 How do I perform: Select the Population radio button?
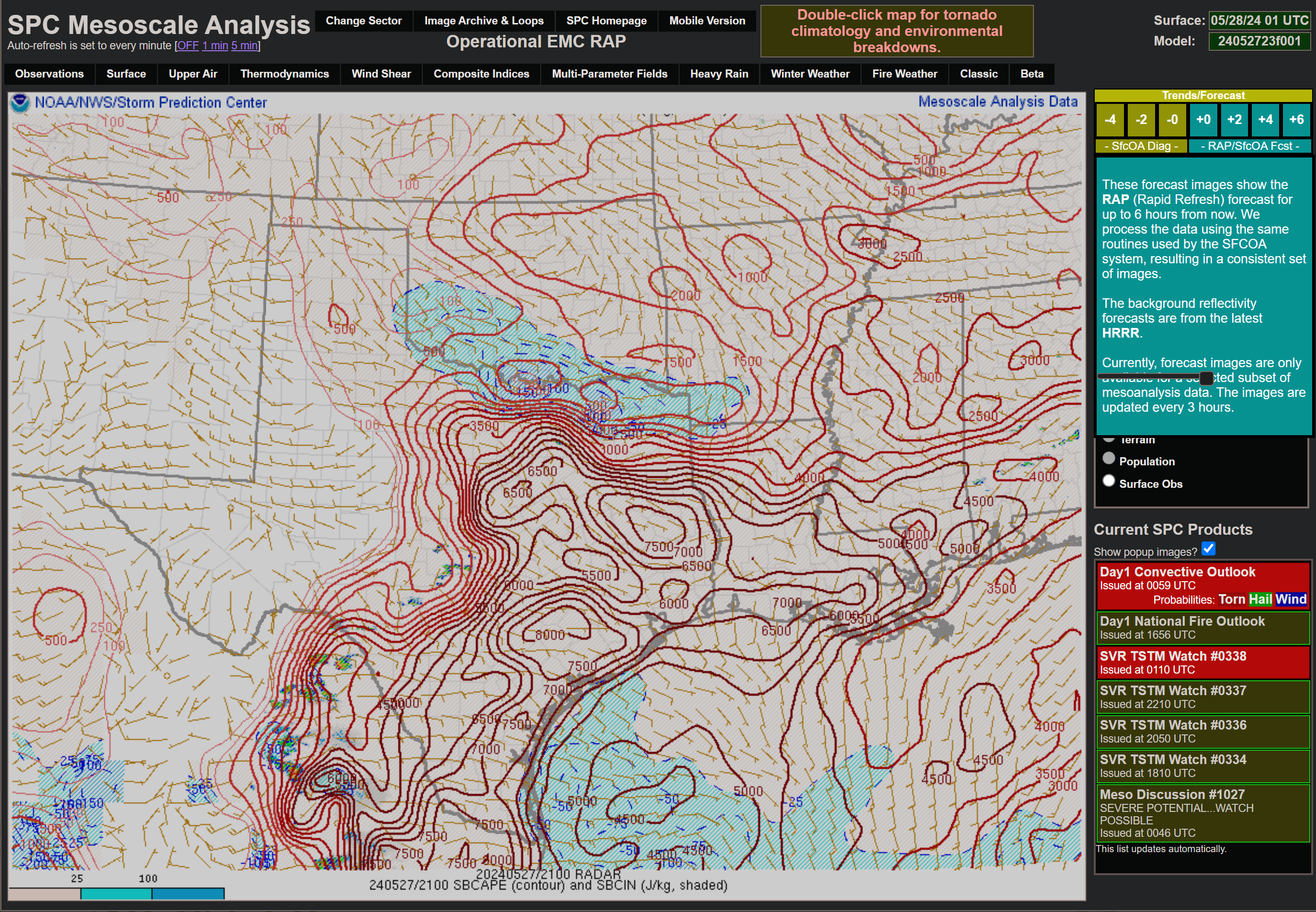[1109, 458]
